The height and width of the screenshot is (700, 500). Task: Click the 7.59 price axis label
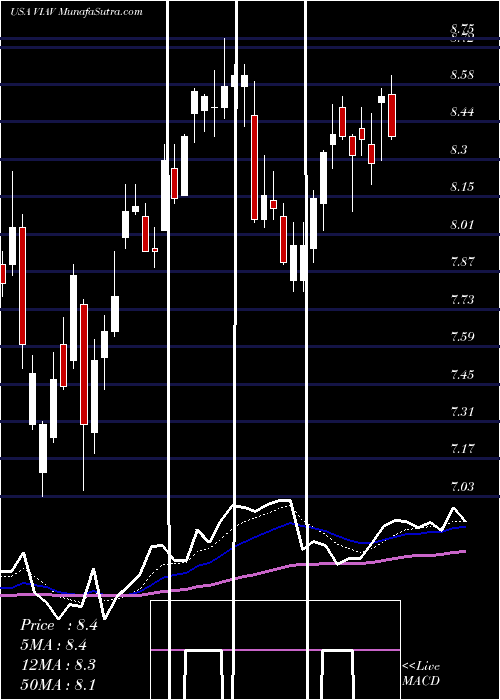coord(462,337)
